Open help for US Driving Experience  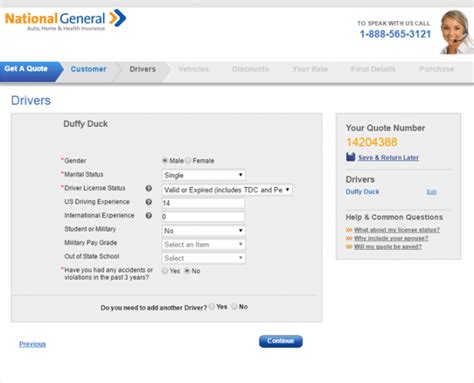click(x=149, y=202)
